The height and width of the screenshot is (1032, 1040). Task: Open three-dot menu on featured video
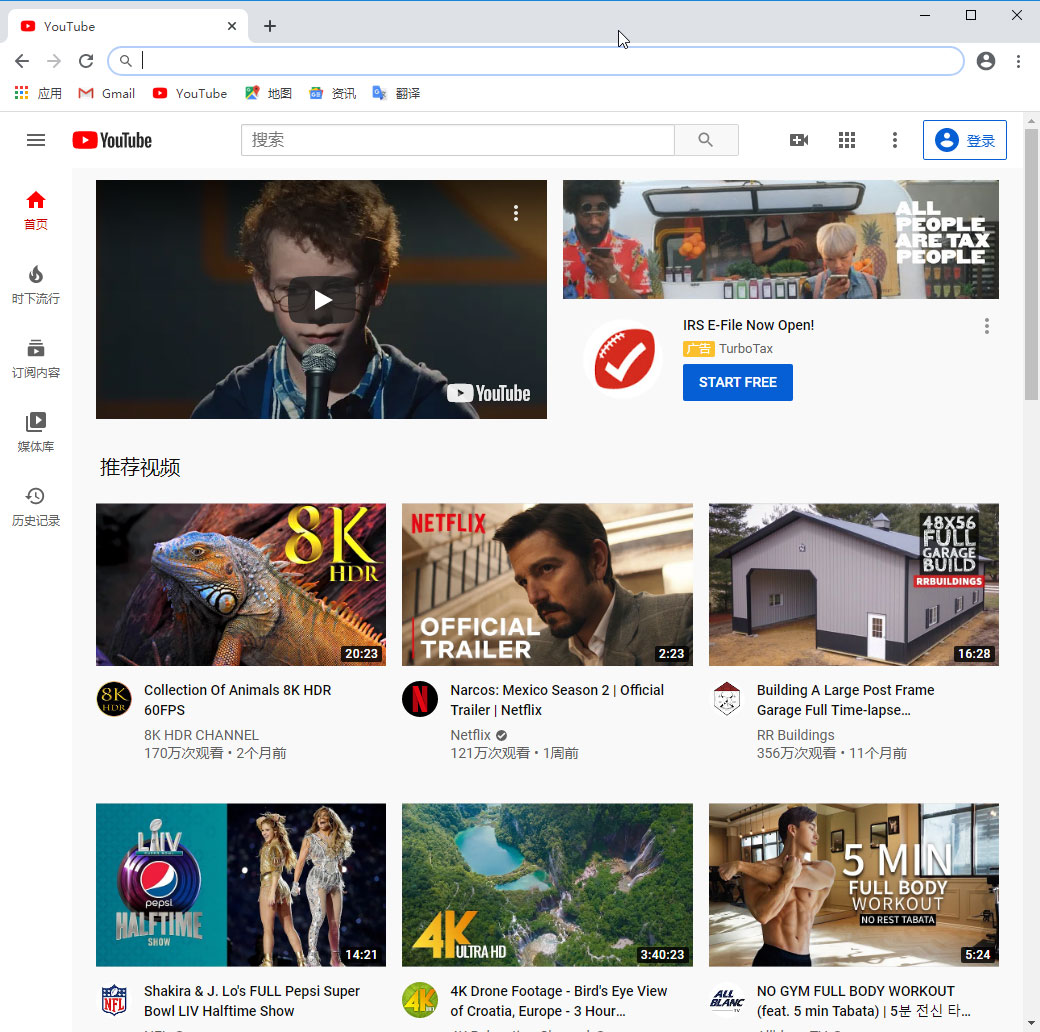pos(515,213)
